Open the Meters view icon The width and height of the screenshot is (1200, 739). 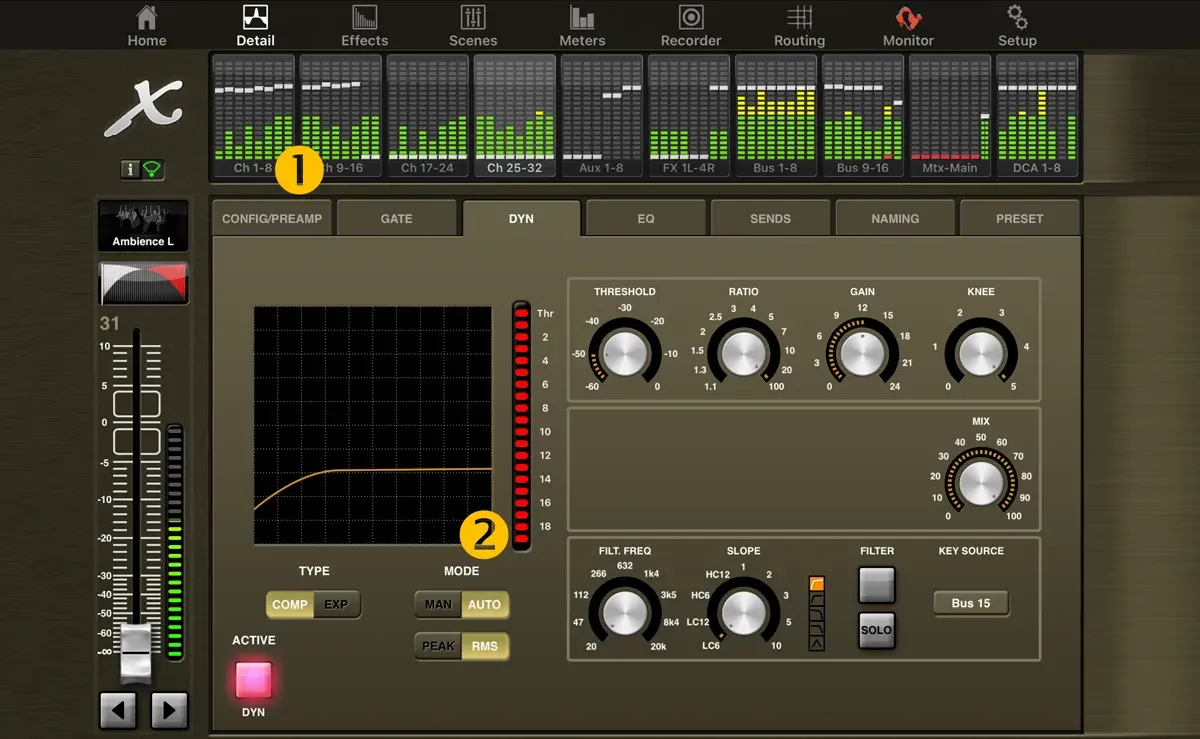tap(582, 26)
